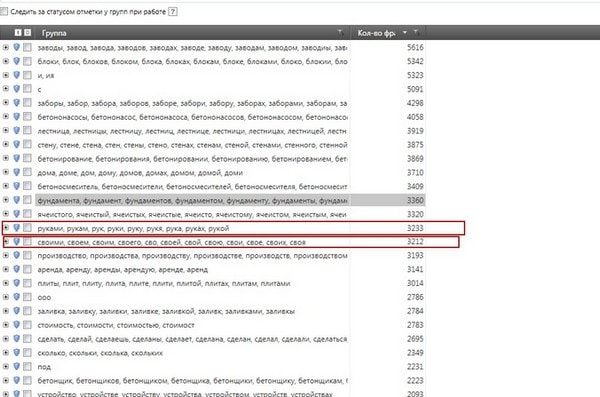Expand the лестница group row
600x397 pixels.
(6, 131)
